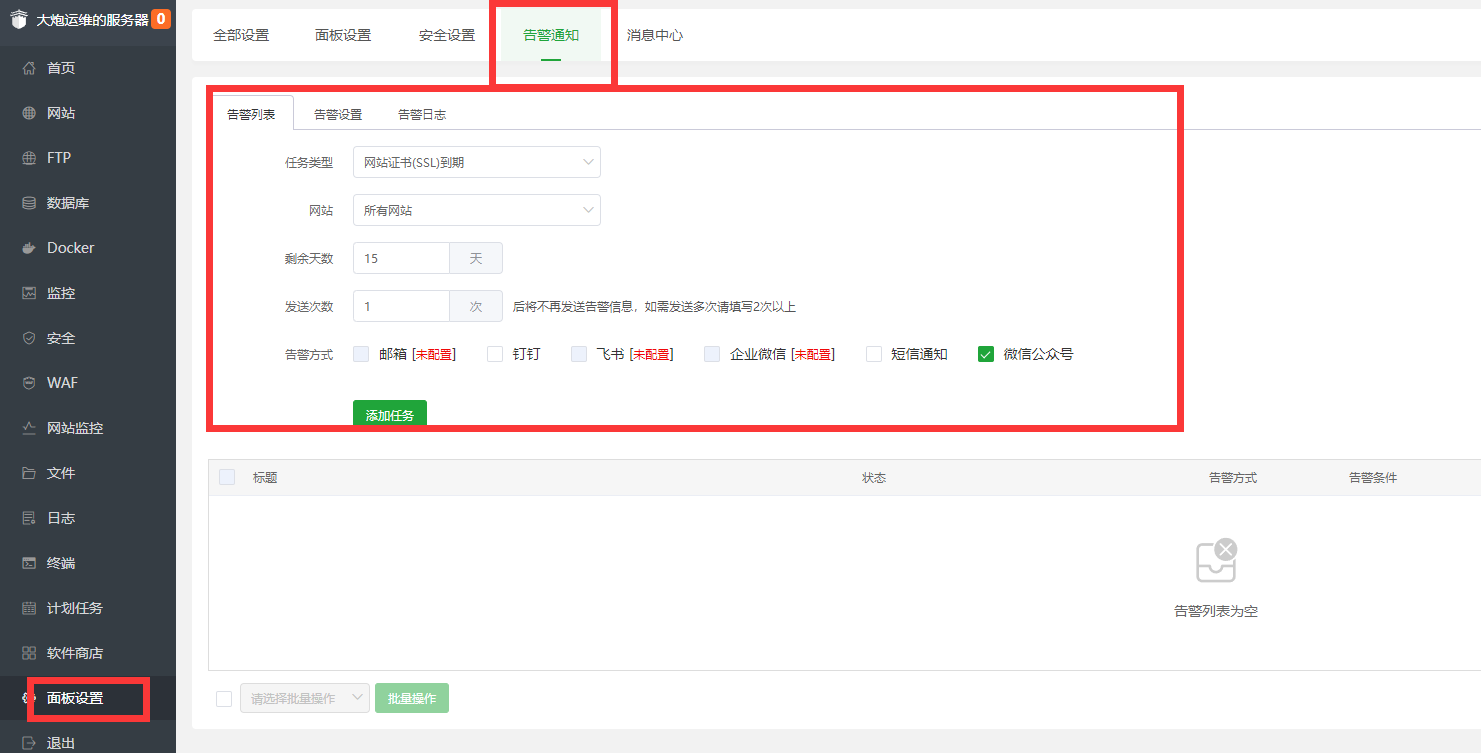Click 批量操作 button

[x=412, y=698]
